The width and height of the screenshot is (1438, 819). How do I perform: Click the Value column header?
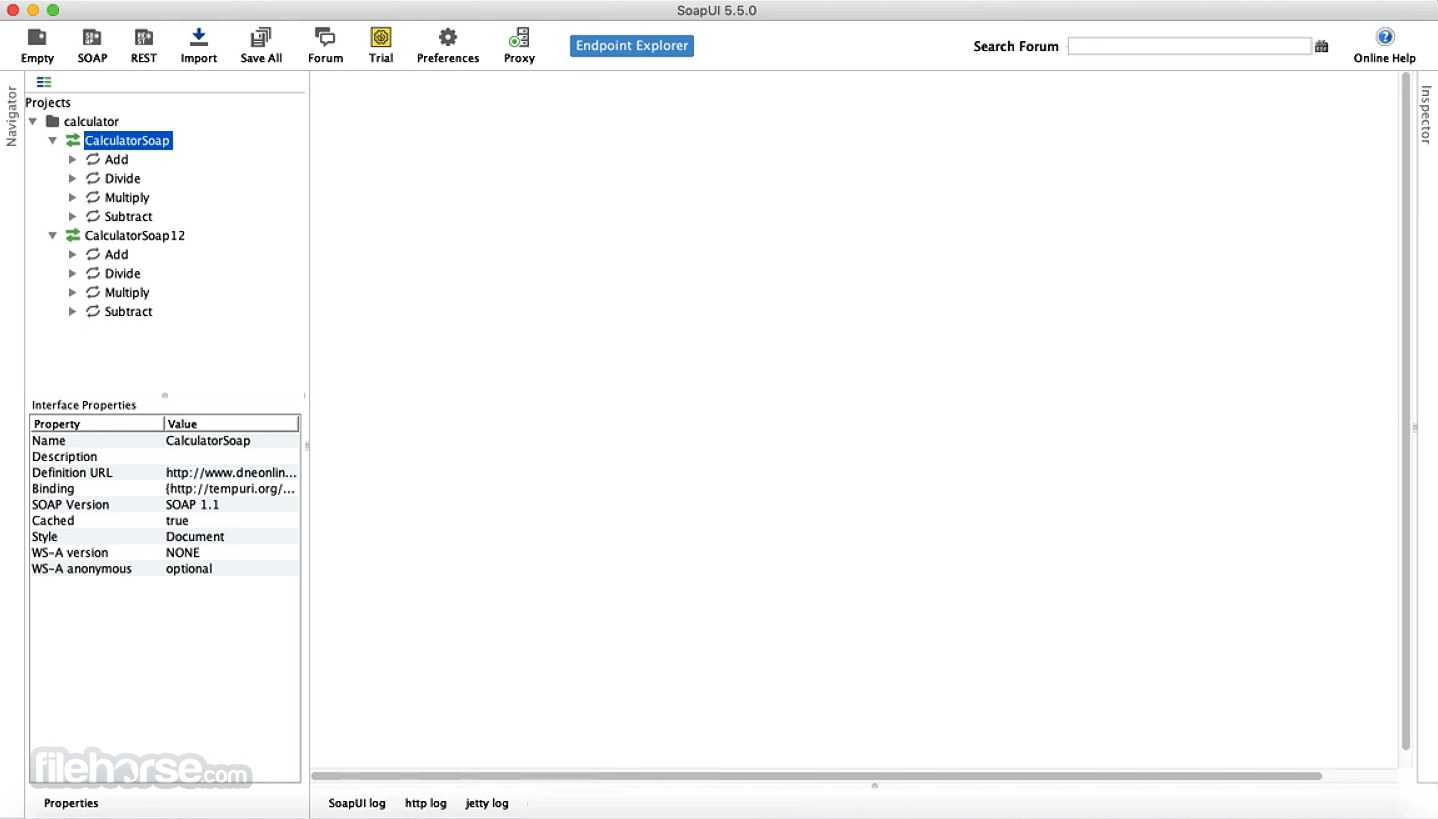click(231, 424)
